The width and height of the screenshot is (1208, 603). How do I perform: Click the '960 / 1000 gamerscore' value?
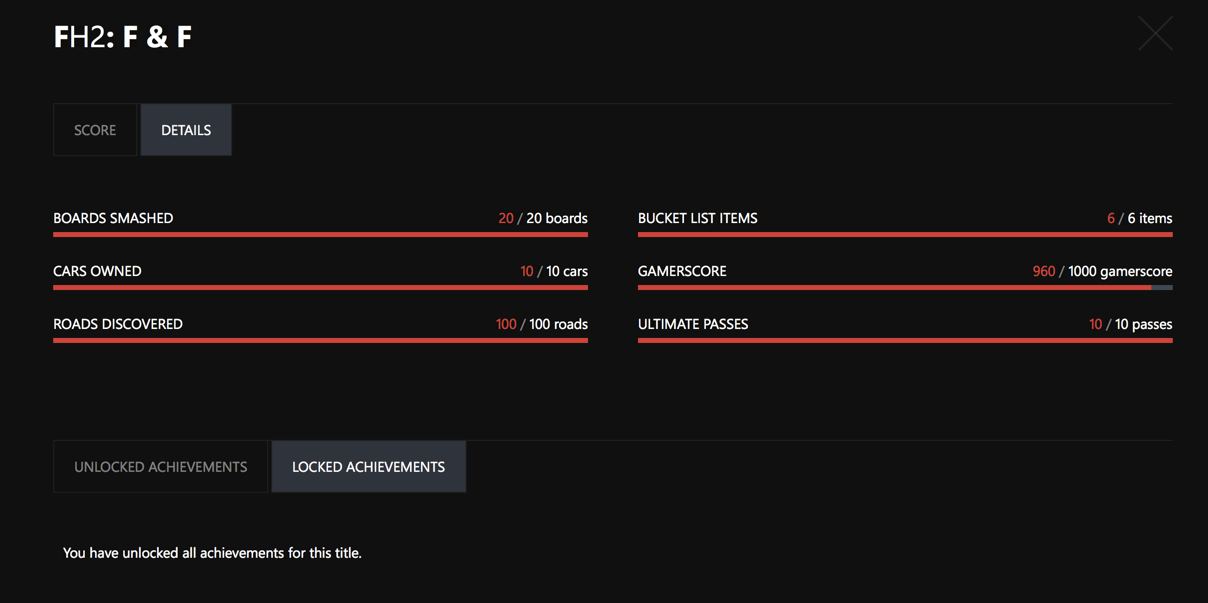click(x=1103, y=271)
